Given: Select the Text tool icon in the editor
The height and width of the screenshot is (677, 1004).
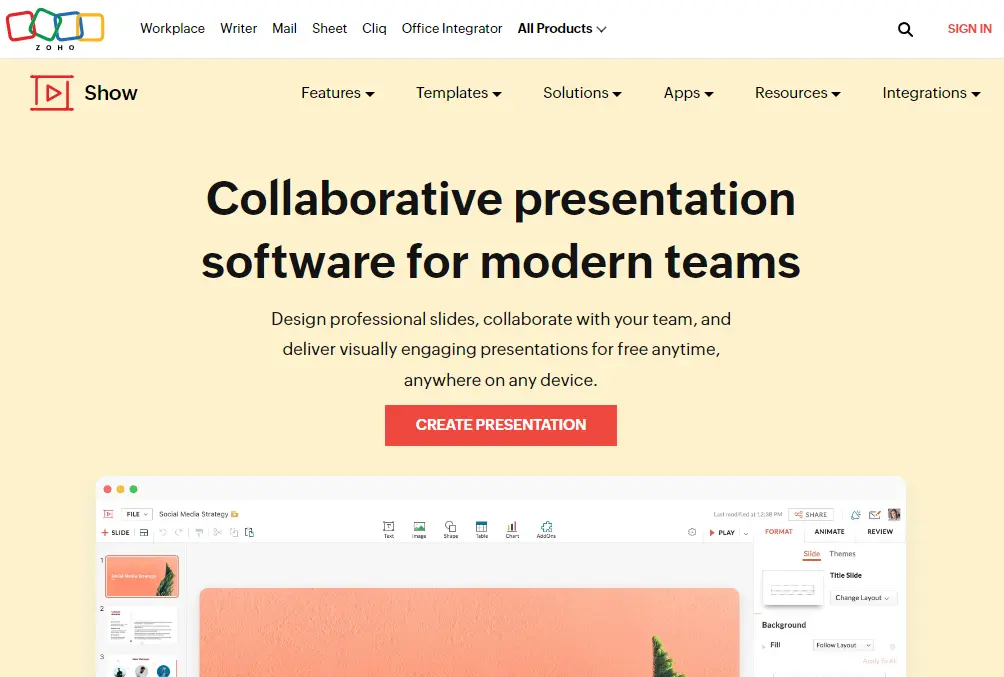Looking at the screenshot, I should click(x=389, y=528).
